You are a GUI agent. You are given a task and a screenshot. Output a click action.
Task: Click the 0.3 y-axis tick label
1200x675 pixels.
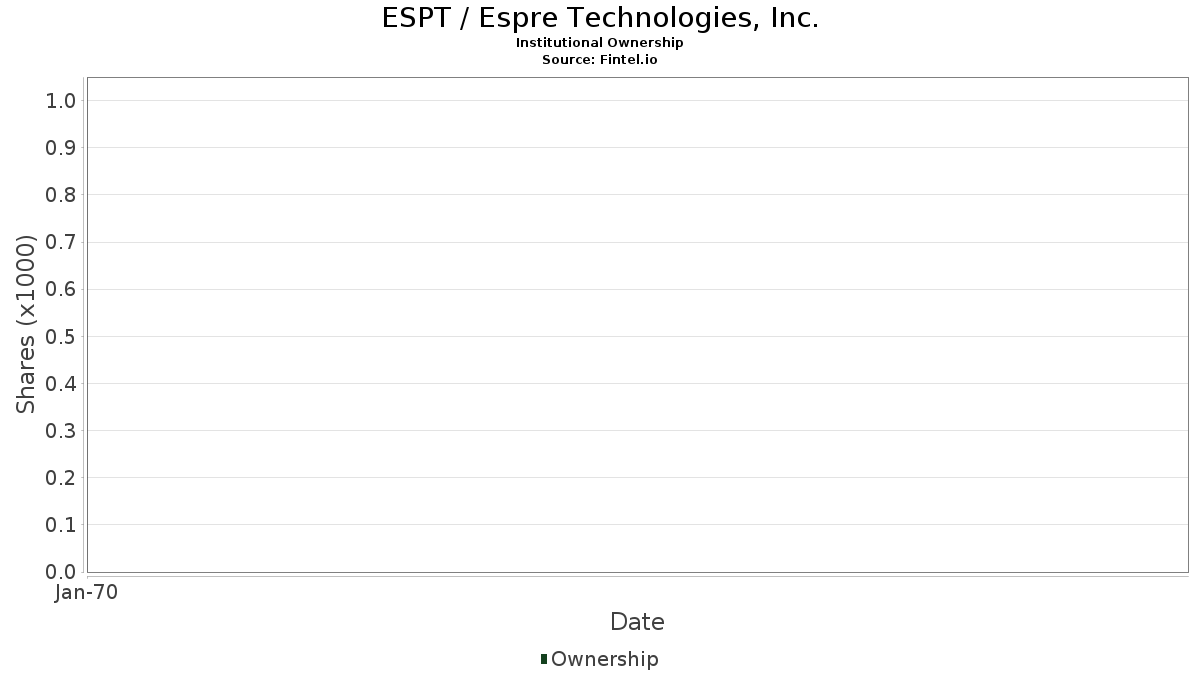pos(61,431)
